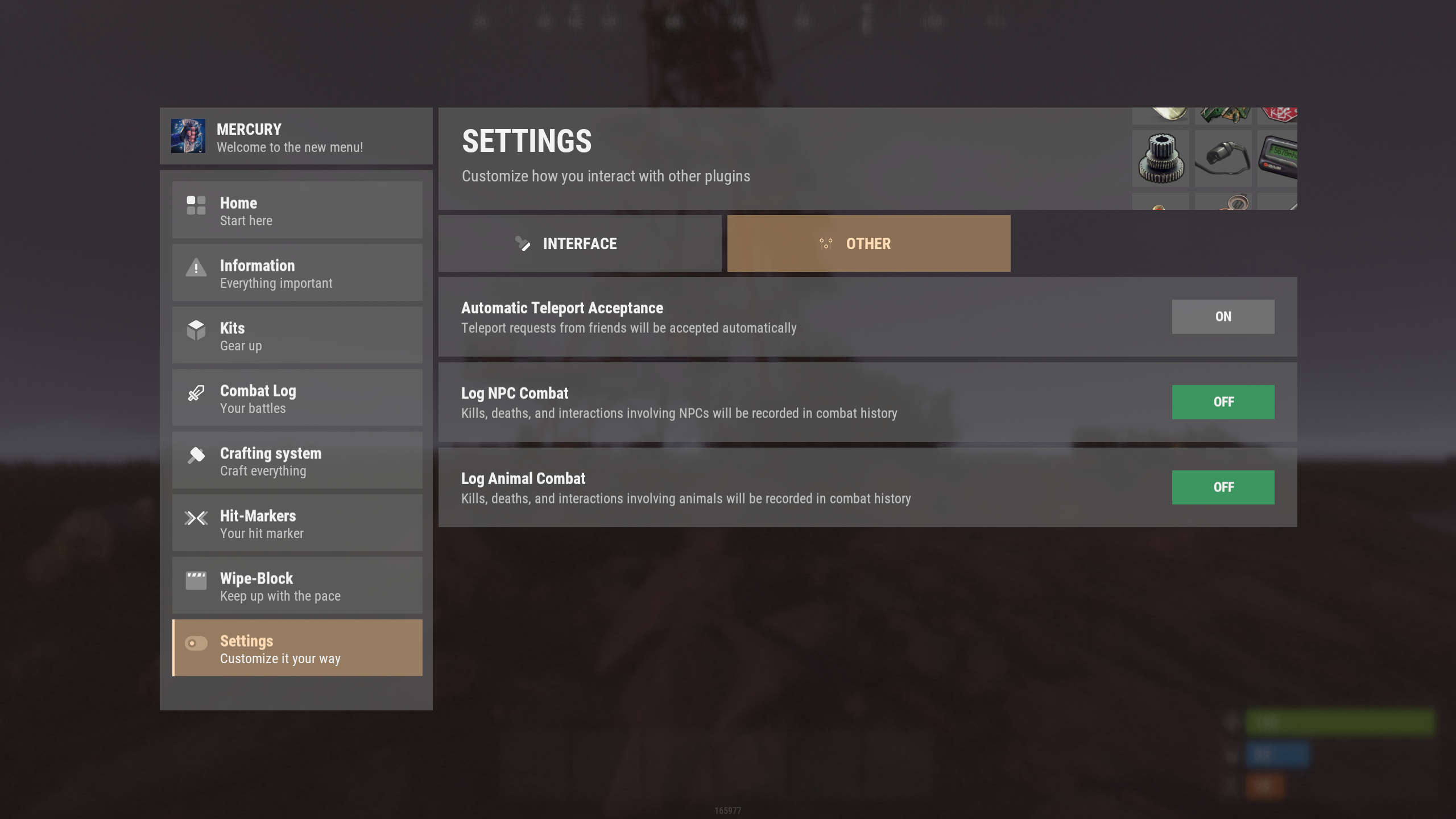Open the Combat Log sword icon
This screenshot has width=1456, height=819.
196,393
